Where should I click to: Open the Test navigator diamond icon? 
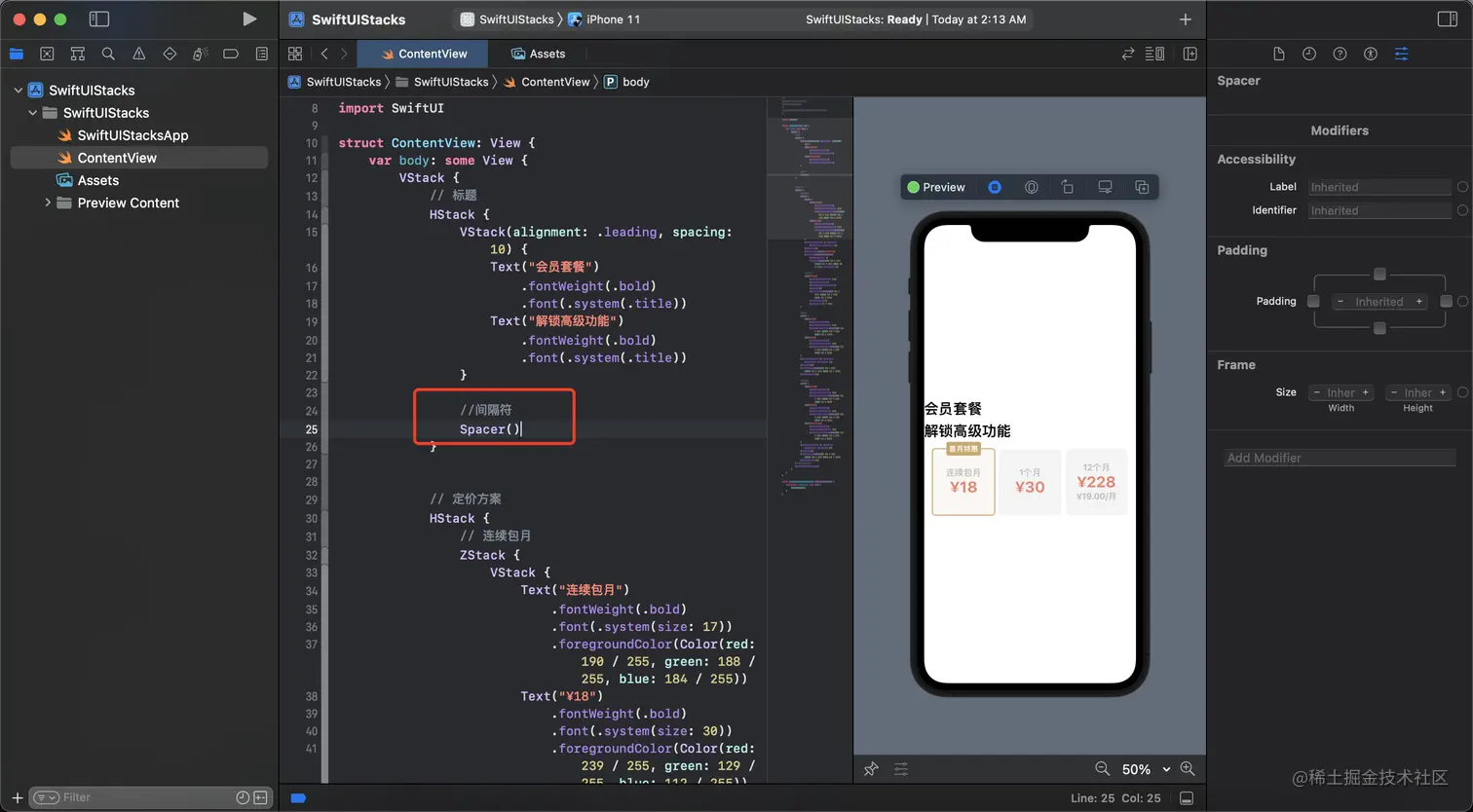coord(170,54)
